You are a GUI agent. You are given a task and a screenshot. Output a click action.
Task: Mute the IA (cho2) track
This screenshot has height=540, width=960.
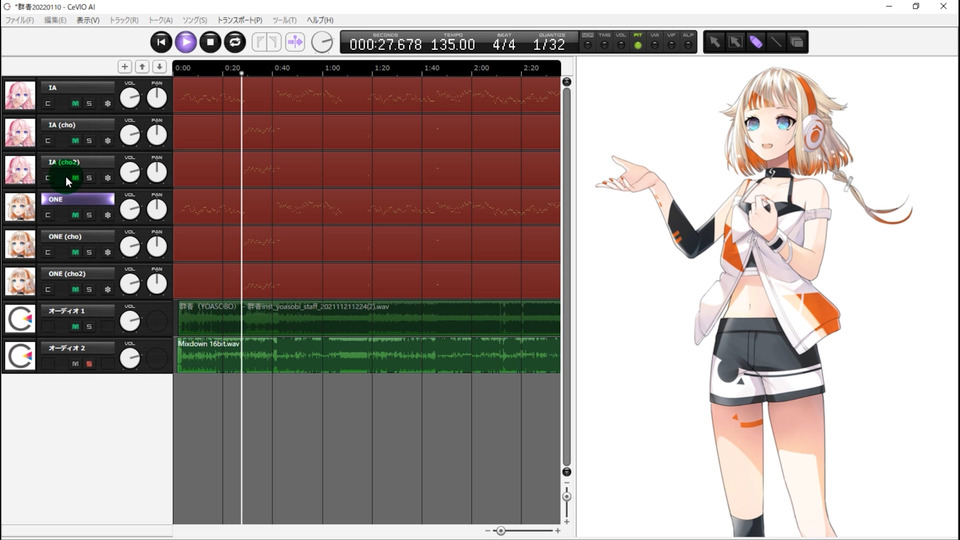point(75,178)
